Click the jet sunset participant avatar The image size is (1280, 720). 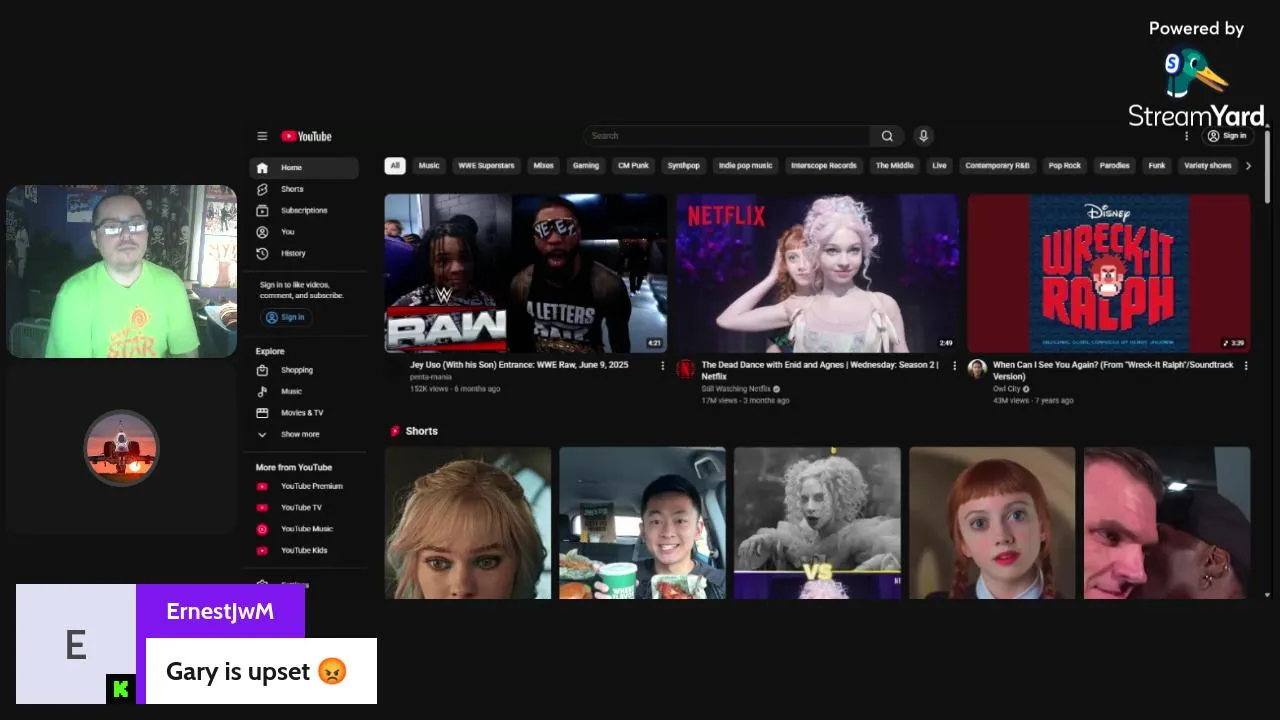[x=121, y=448]
